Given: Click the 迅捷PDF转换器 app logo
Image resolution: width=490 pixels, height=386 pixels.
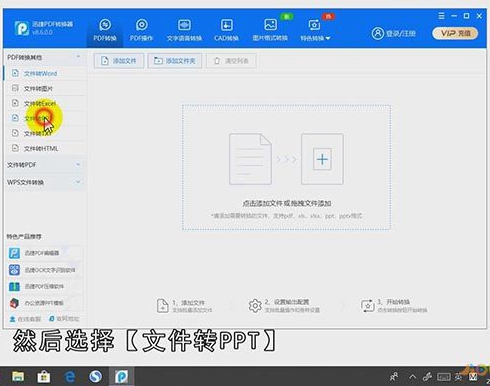Looking at the screenshot, I should (x=22, y=28).
